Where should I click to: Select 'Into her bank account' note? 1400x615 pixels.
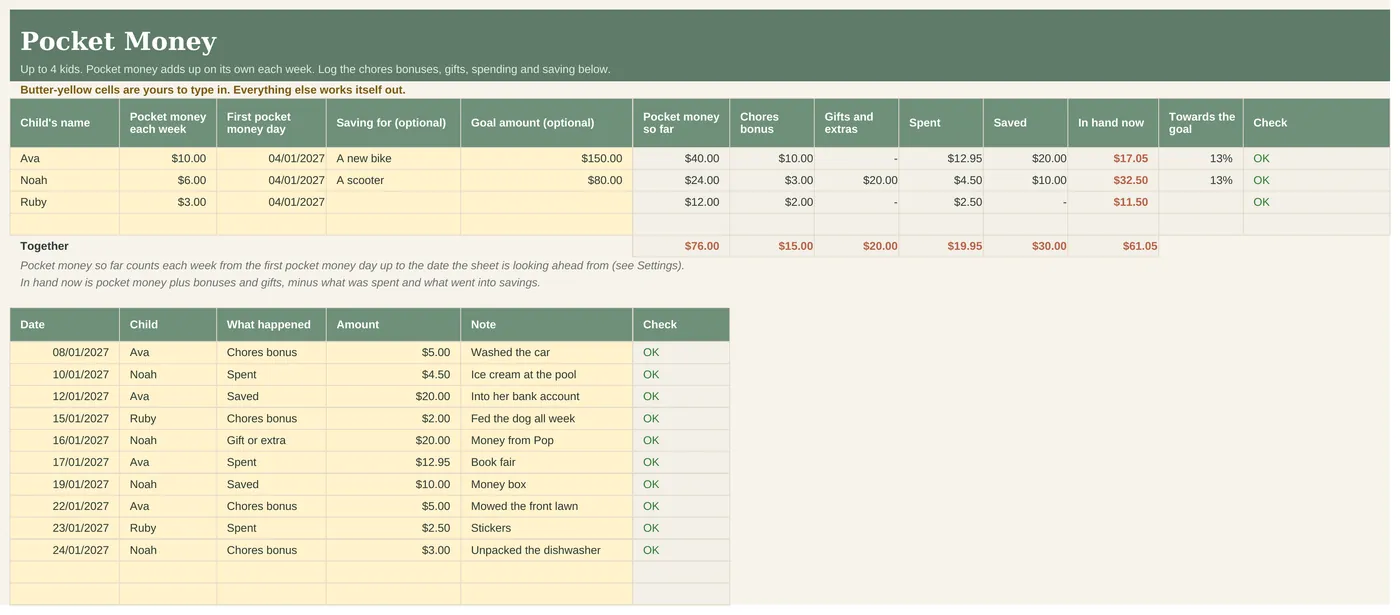coord(546,396)
